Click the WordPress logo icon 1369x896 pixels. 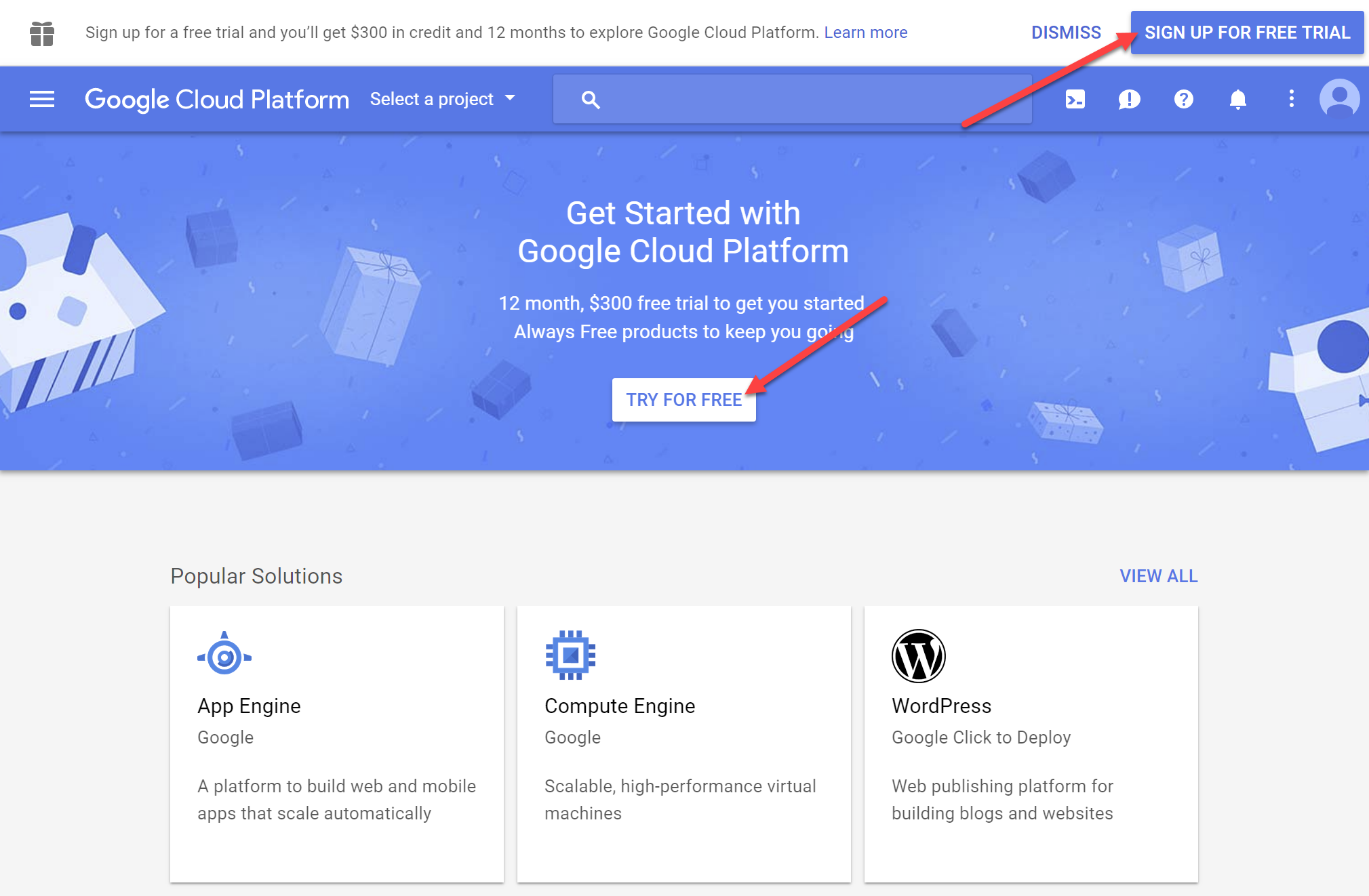pos(918,656)
